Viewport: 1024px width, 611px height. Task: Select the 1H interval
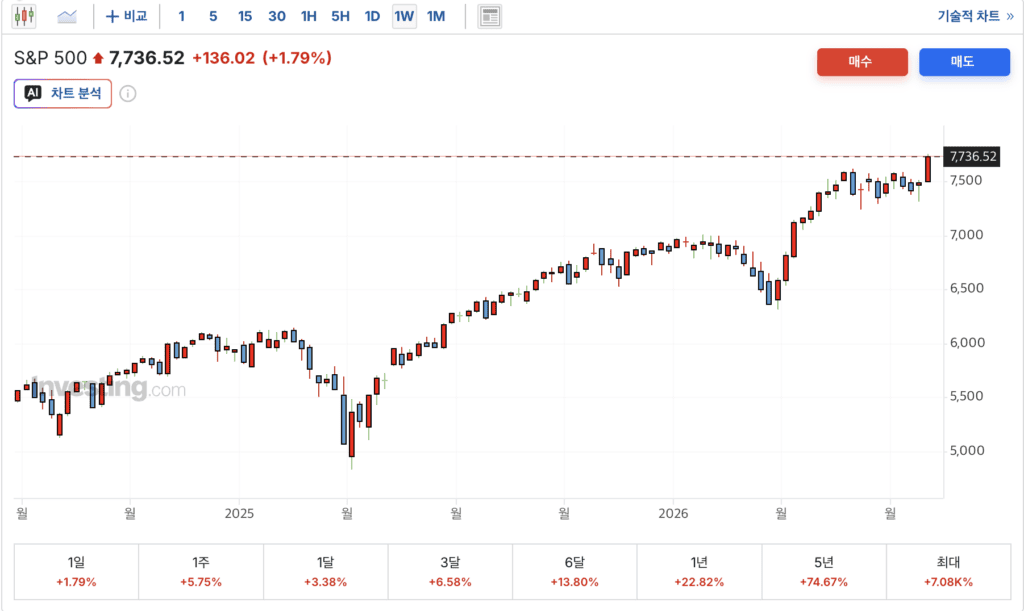pyautogui.click(x=308, y=16)
